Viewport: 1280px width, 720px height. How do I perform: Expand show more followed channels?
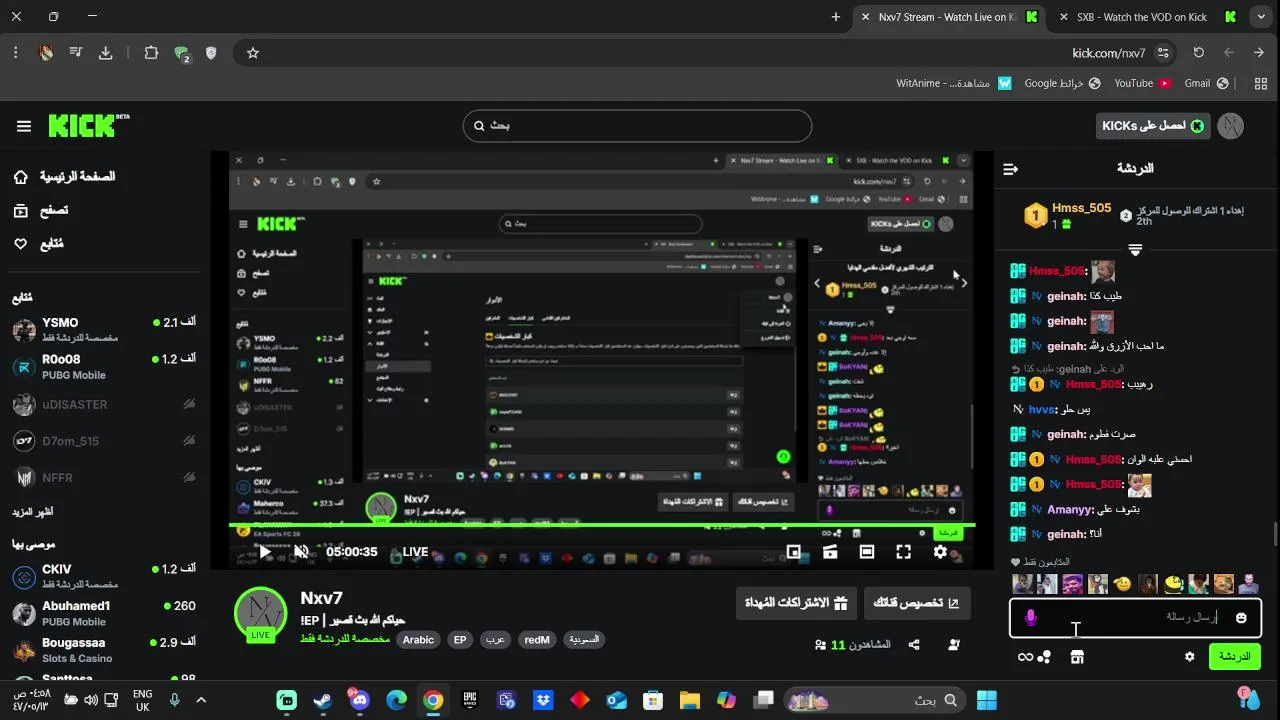click(x=33, y=512)
